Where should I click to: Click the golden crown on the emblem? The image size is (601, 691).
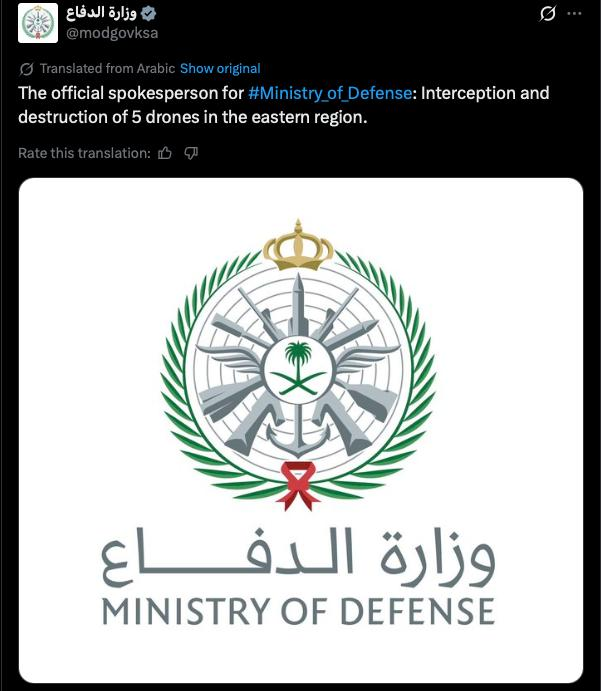pos(298,244)
